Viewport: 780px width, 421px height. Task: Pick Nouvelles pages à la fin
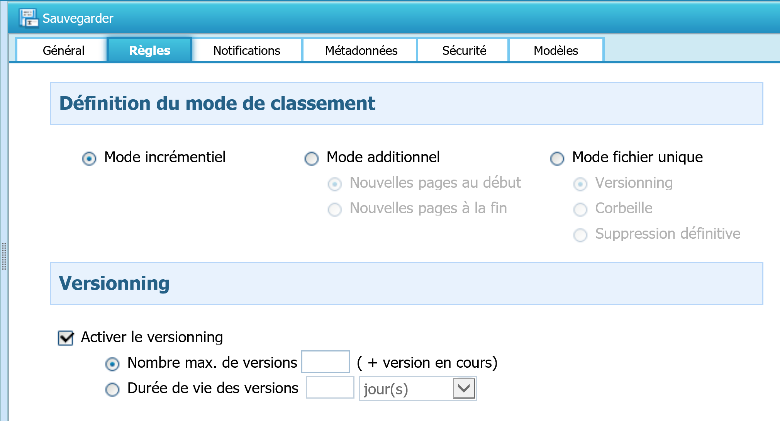click(335, 209)
